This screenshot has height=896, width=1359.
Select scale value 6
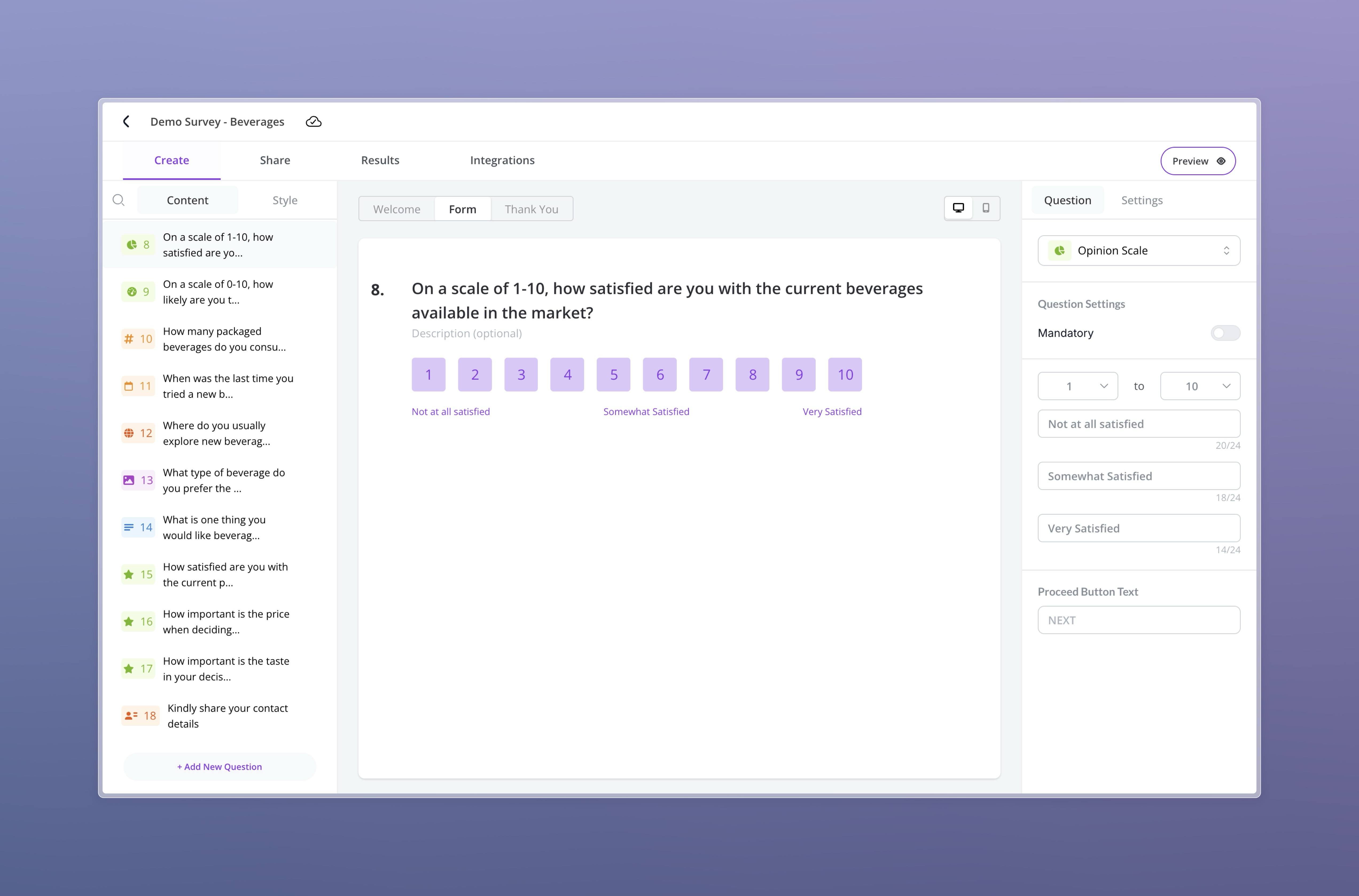click(660, 375)
